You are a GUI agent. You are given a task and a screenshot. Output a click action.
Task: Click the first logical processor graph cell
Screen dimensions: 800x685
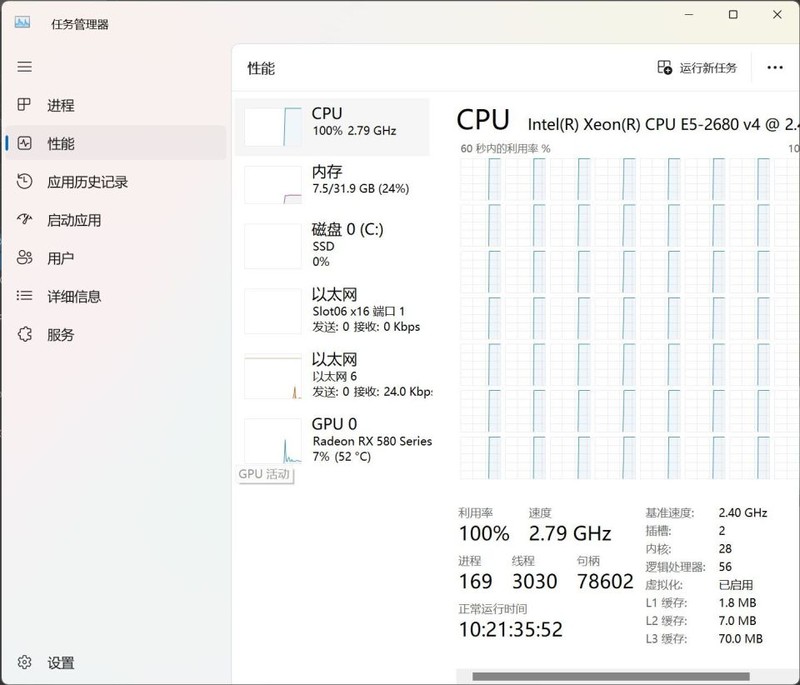(480, 179)
